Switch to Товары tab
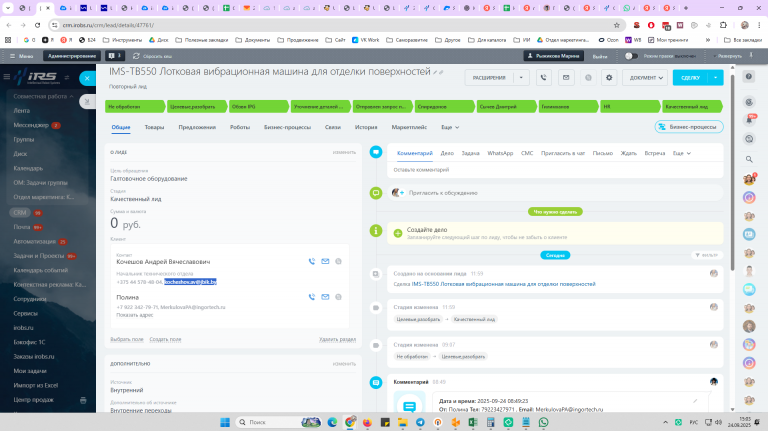 pyautogui.click(x=154, y=127)
